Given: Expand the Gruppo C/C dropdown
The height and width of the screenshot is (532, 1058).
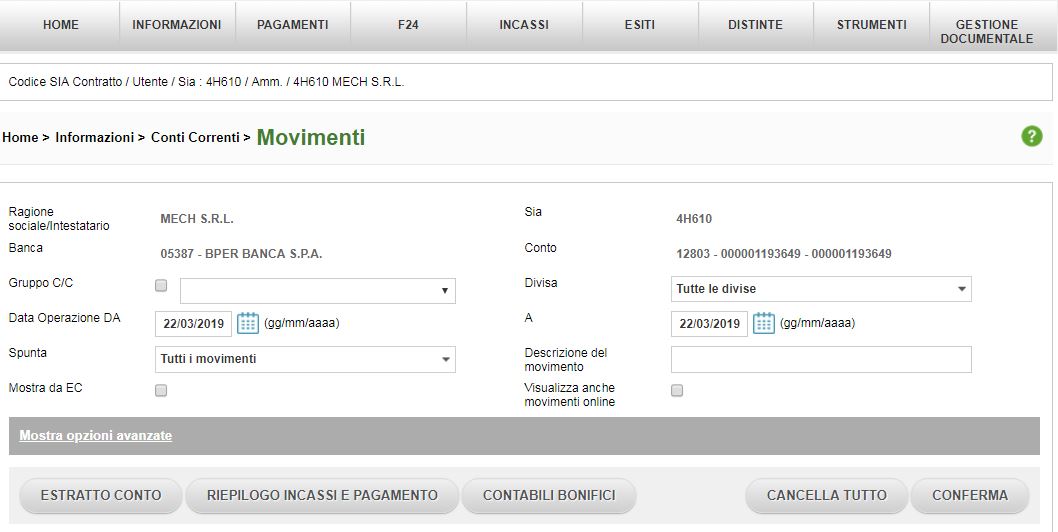Looking at the screenshot, I should click(x=317, y=291).
